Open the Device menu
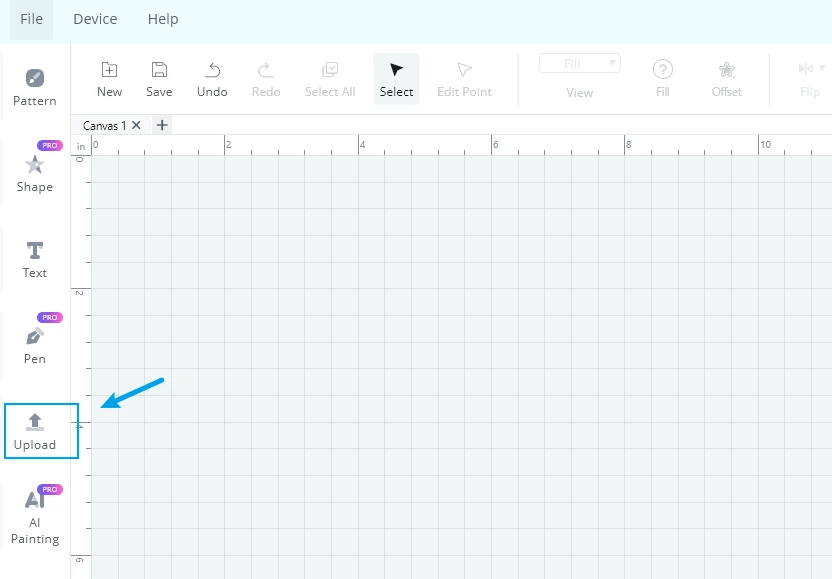The image size is (832, 579). pyautogui.click(x=95, y=19)
